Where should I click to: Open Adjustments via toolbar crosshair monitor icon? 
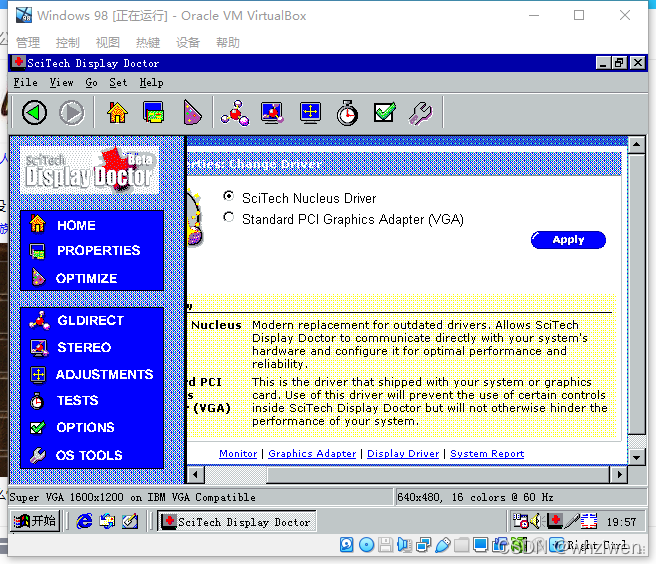(x=310, y=113)
